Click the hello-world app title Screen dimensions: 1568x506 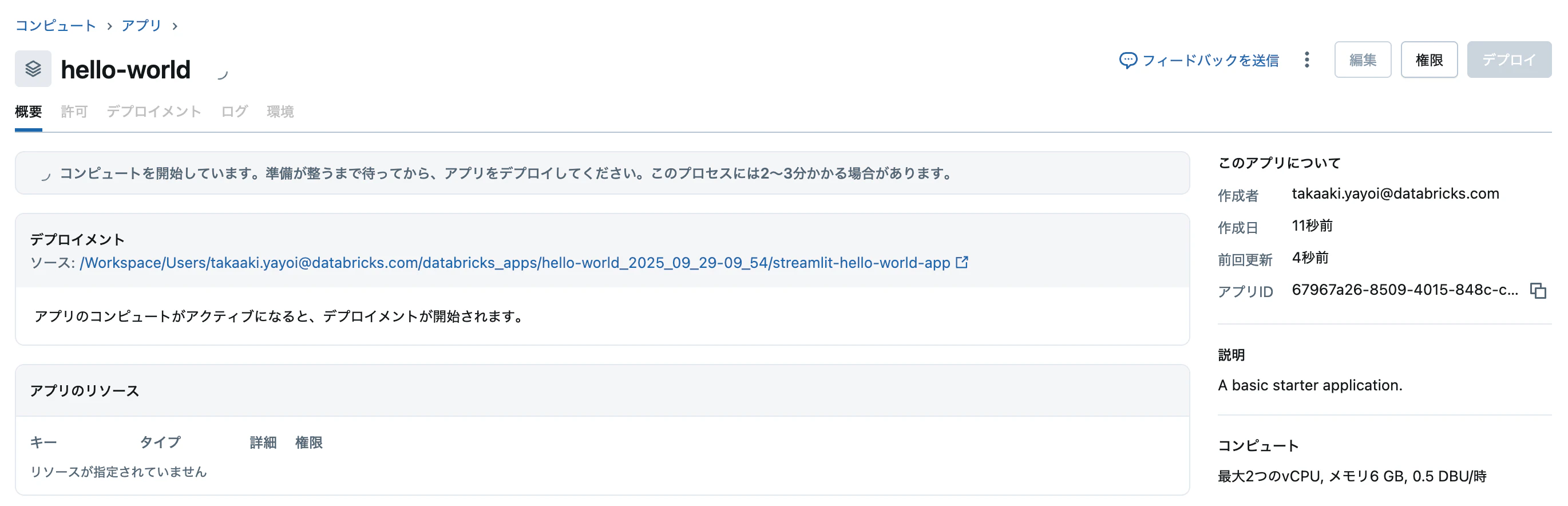[x=125, y=69]
